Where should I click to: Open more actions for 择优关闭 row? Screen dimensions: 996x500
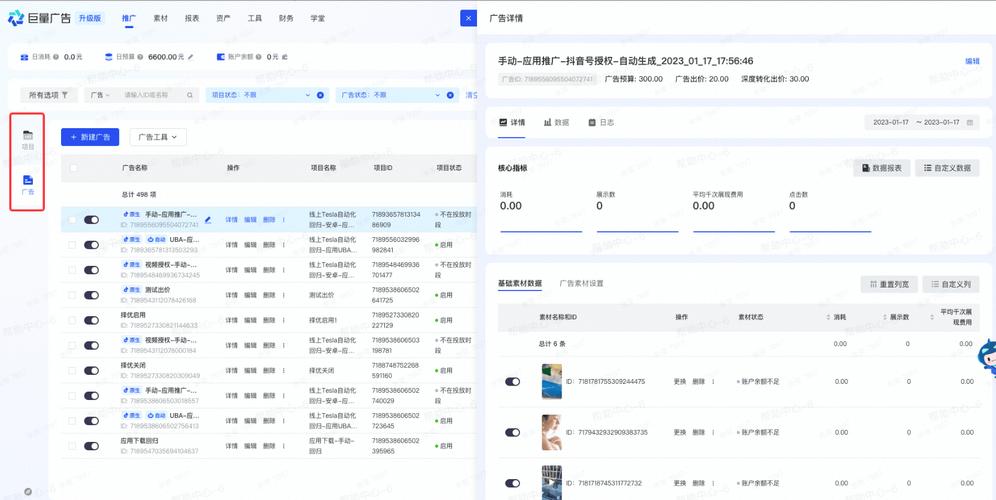pos(283,370)
